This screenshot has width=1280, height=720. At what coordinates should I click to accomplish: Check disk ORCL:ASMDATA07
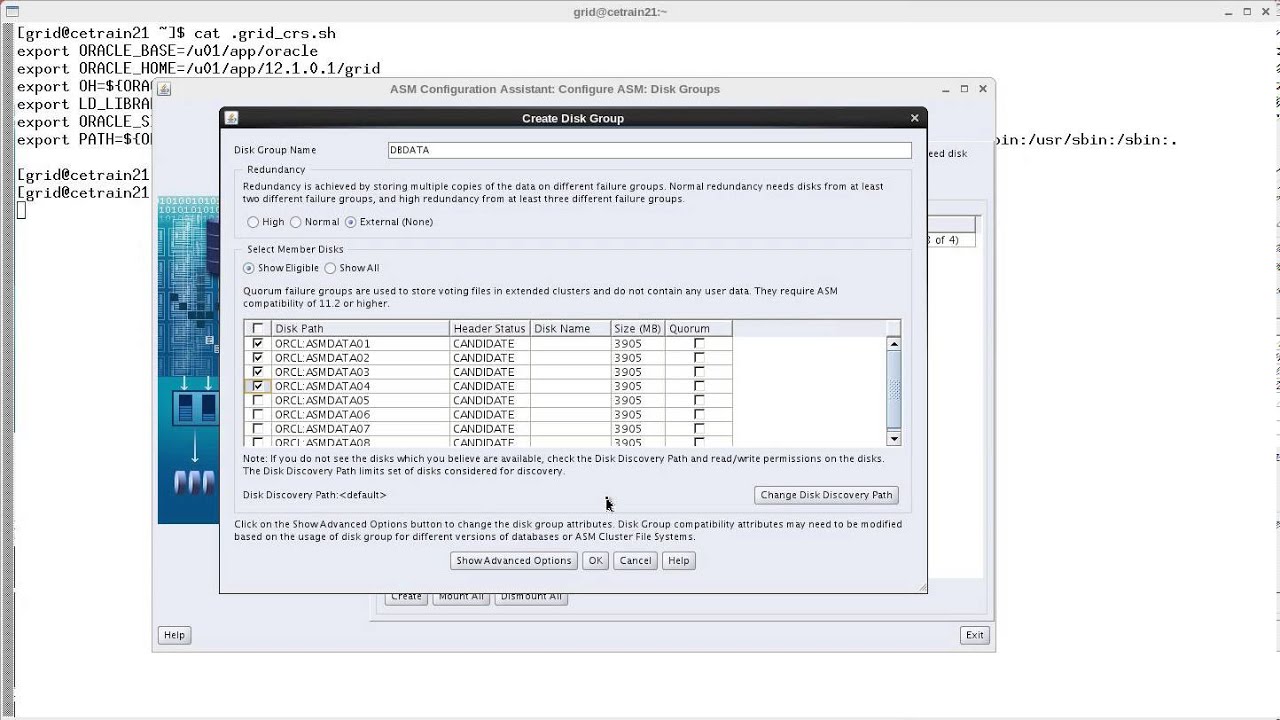(258, 428)
